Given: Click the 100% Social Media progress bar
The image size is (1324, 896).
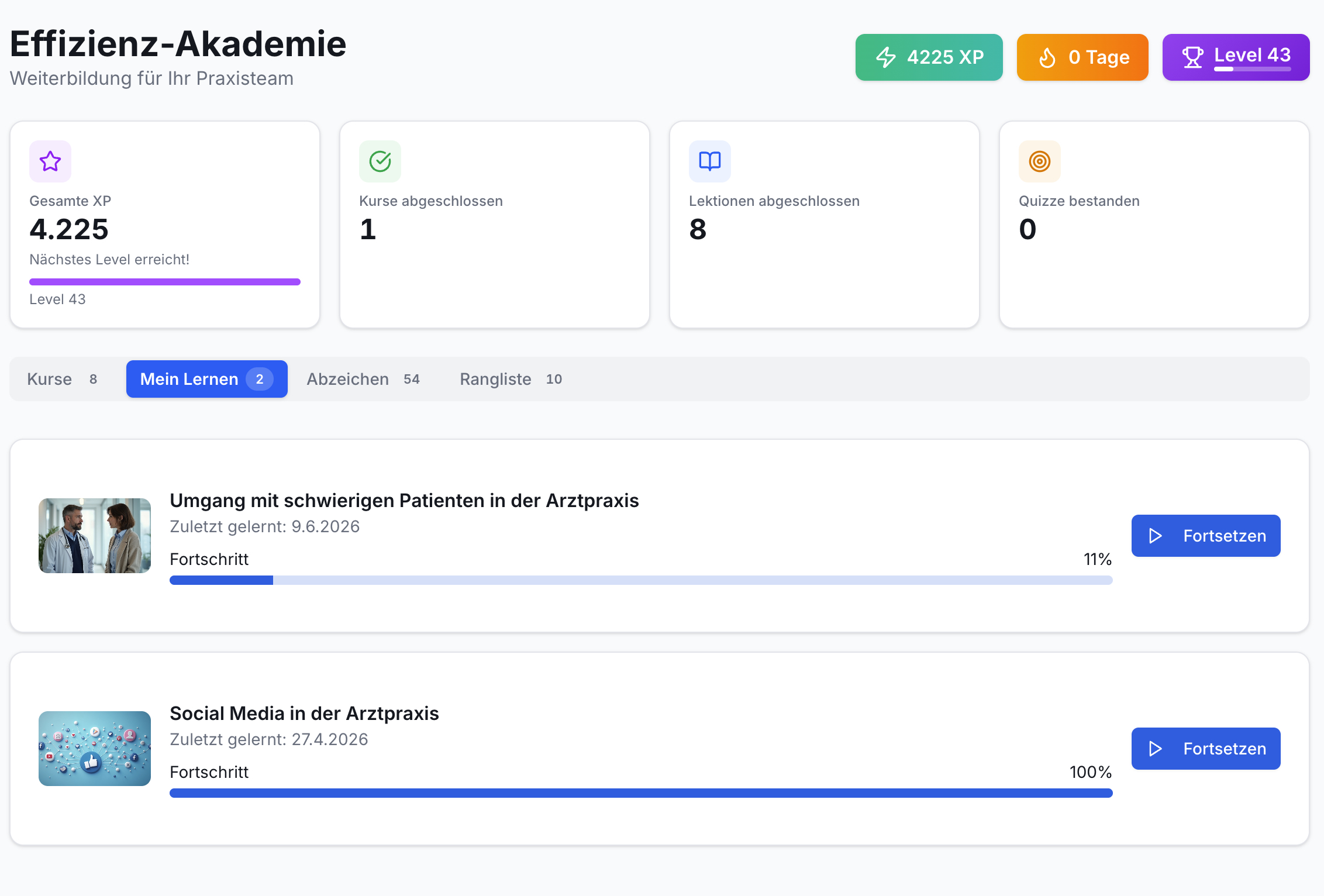Looking at the screenshot, I should pos(641,793).
